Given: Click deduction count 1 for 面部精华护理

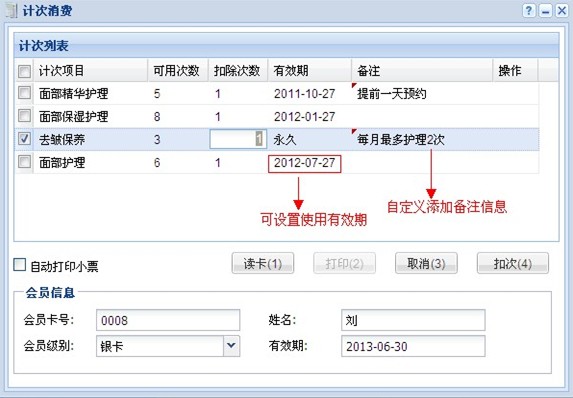Looking at the screenshot, I should click(218, 94).
